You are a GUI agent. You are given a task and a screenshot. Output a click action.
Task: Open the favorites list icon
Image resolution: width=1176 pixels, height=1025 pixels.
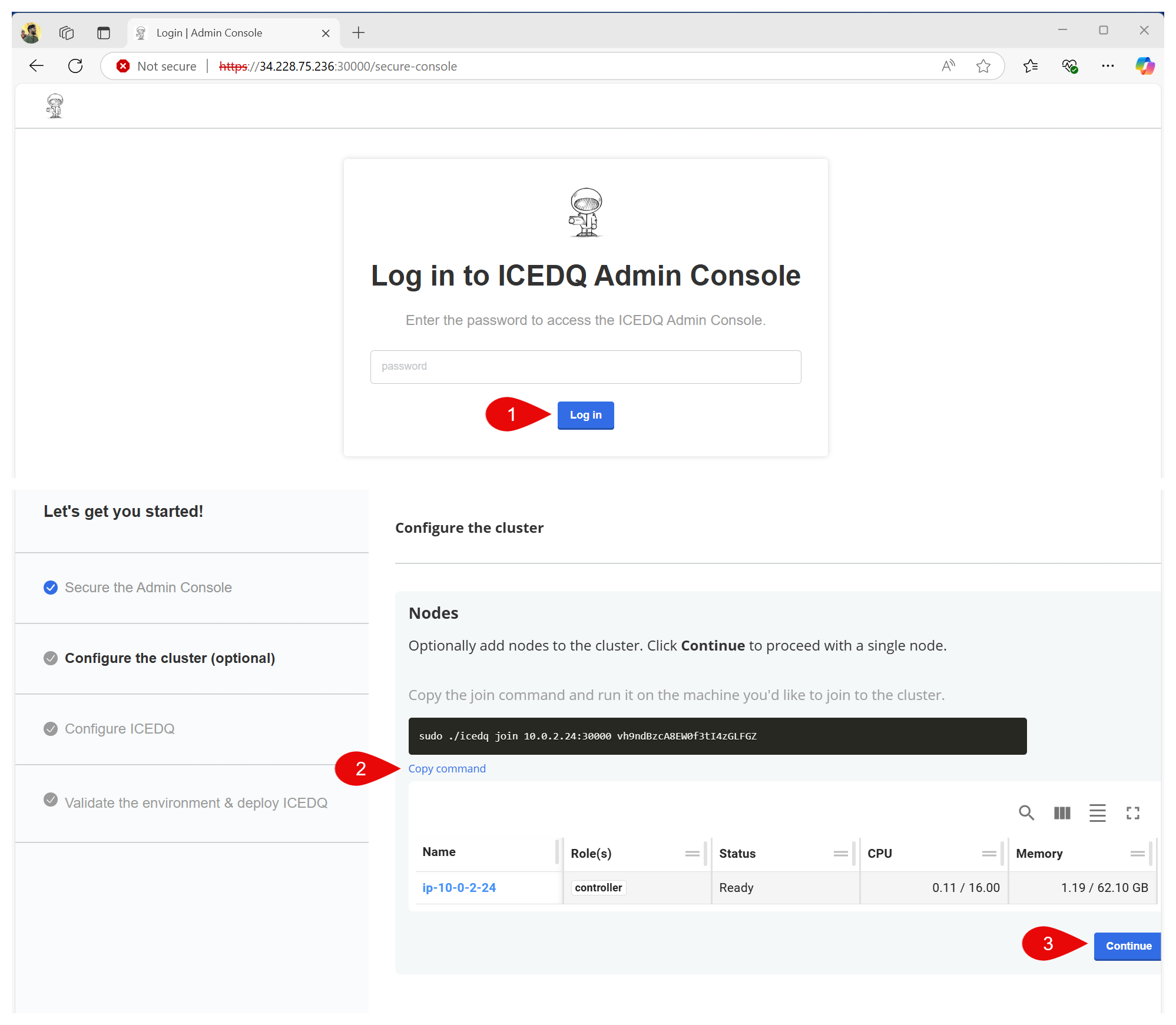pyautogui.click(x=1031, y=66)
